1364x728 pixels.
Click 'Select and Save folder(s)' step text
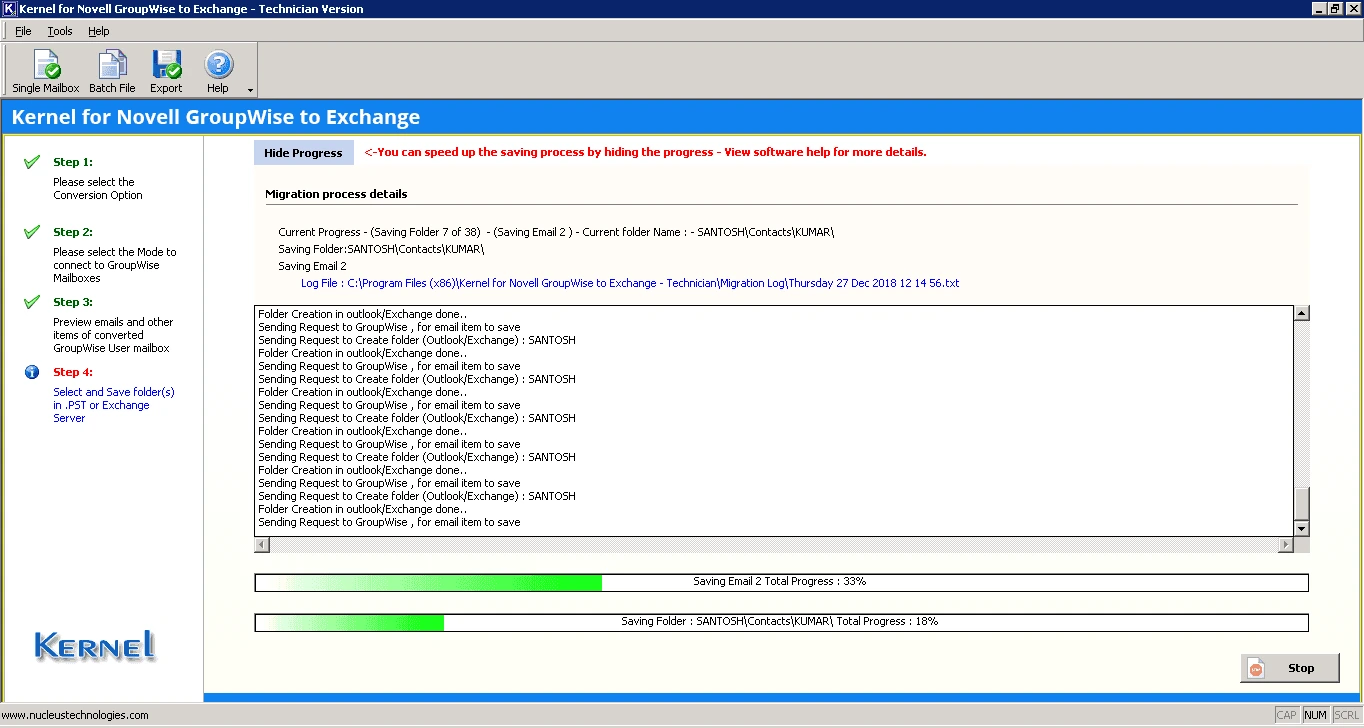(114, 405)
